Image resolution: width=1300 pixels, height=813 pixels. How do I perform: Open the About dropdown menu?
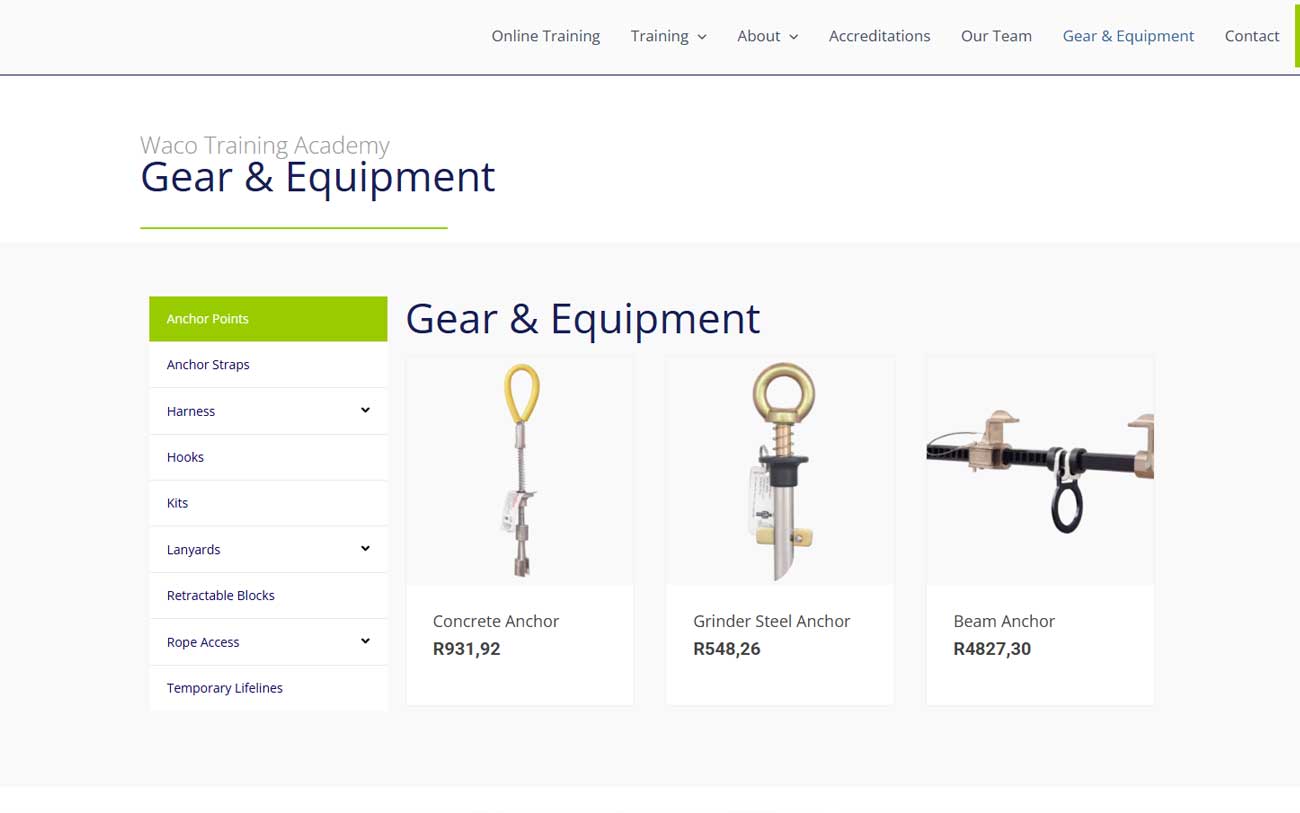point(767,36)
